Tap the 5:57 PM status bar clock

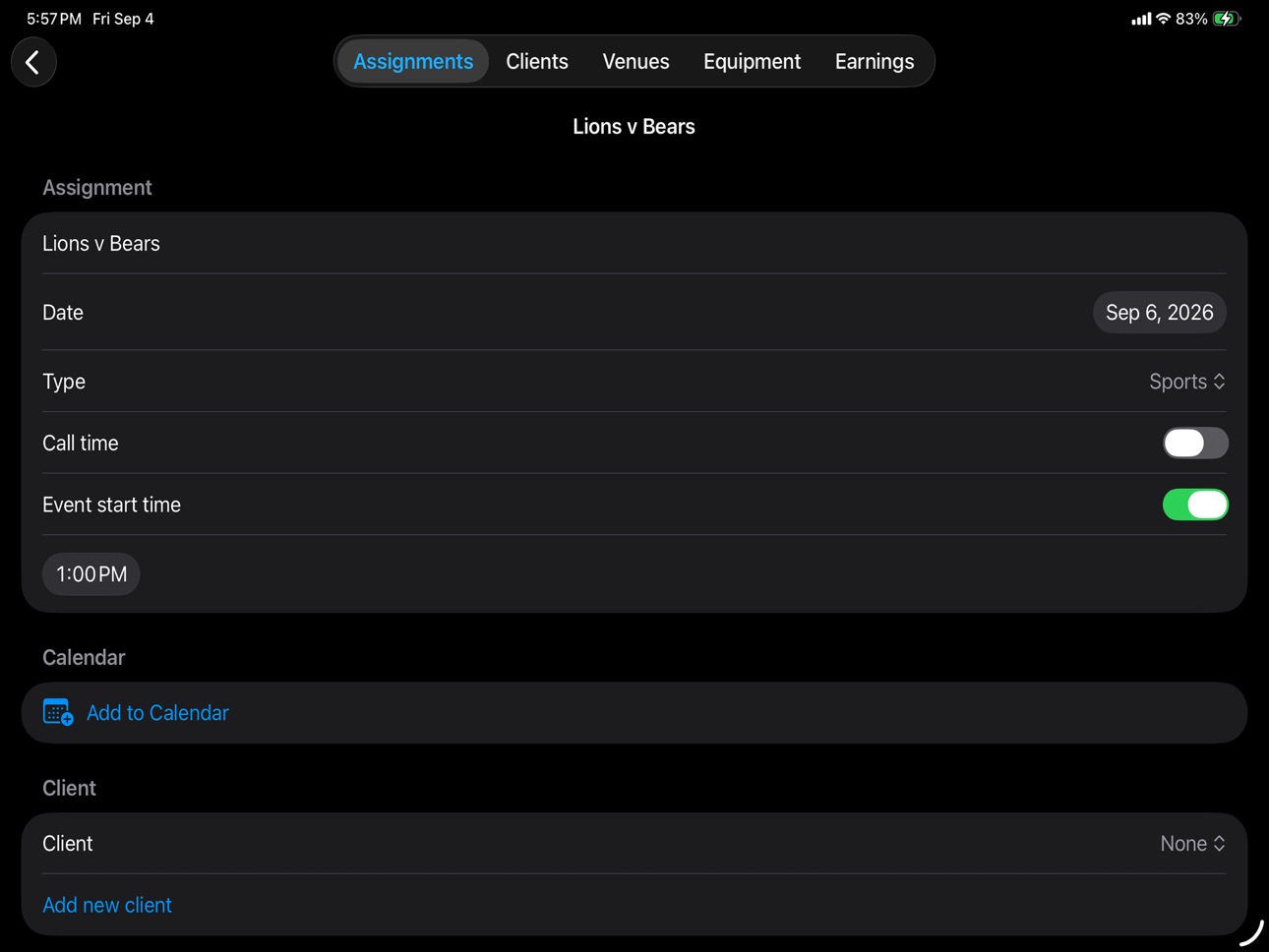pyautogui.click(x=54, y=19)
